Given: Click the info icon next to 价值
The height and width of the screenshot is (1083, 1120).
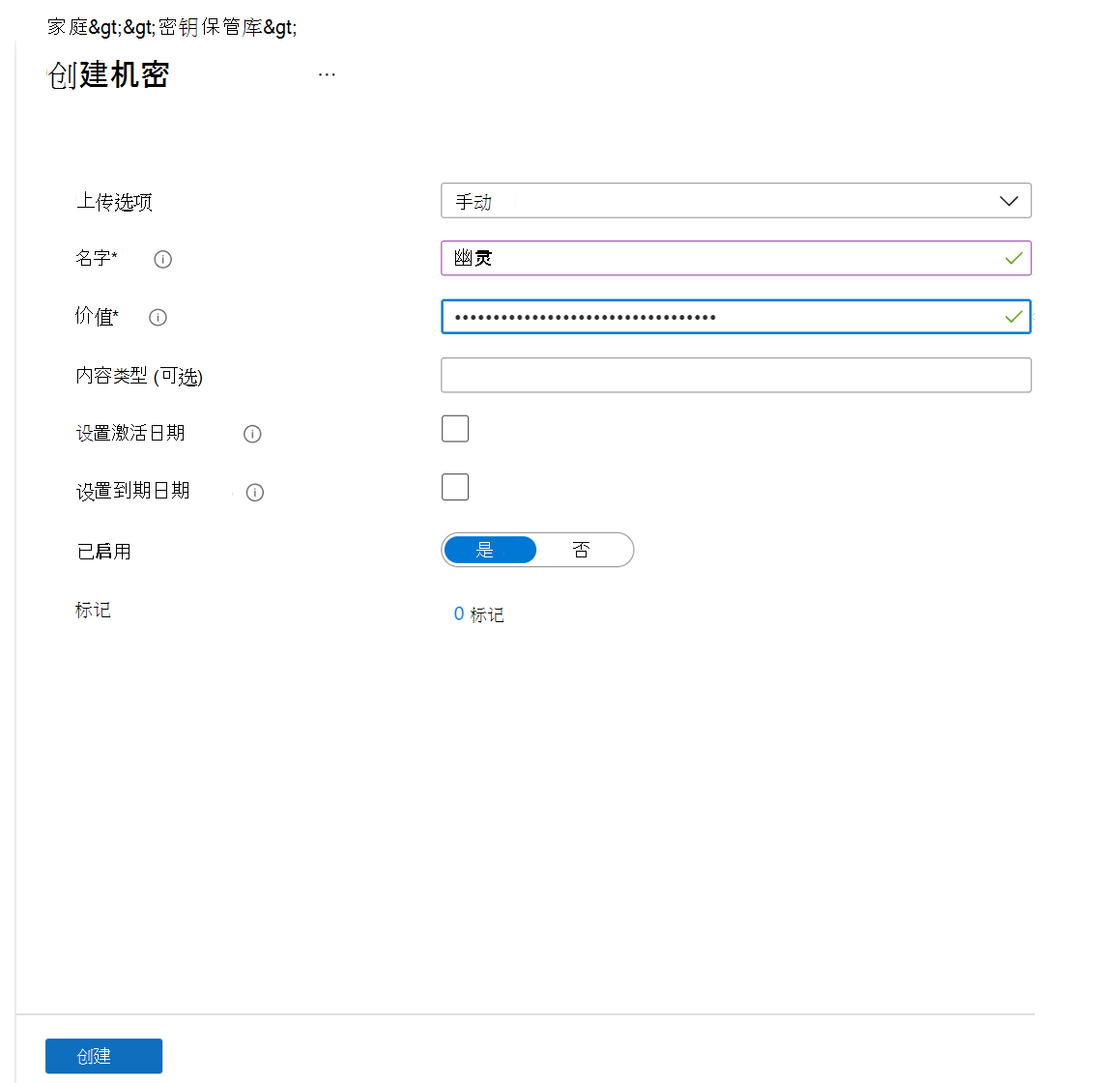Looking at the screenshot, I should (x=158, y=317).
